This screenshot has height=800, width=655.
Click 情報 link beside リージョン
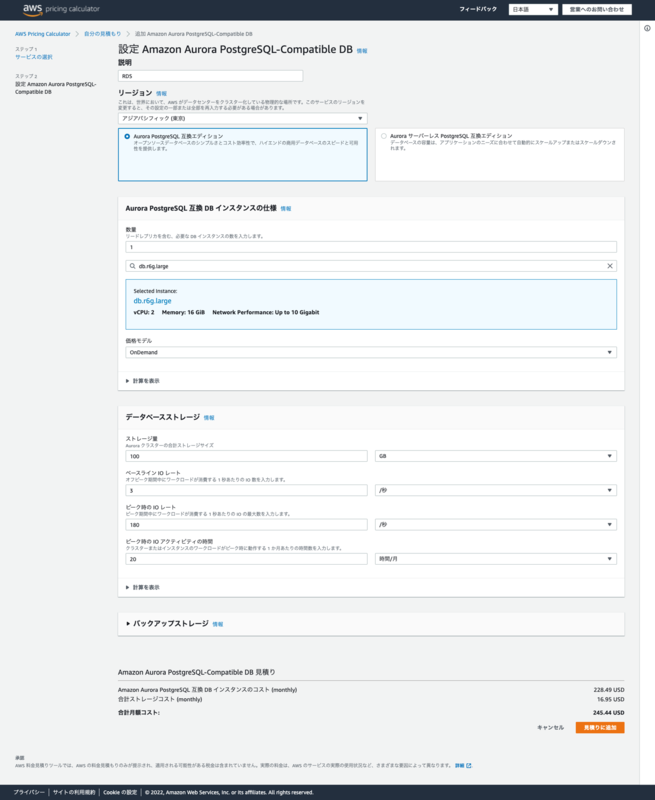(161, 94)
